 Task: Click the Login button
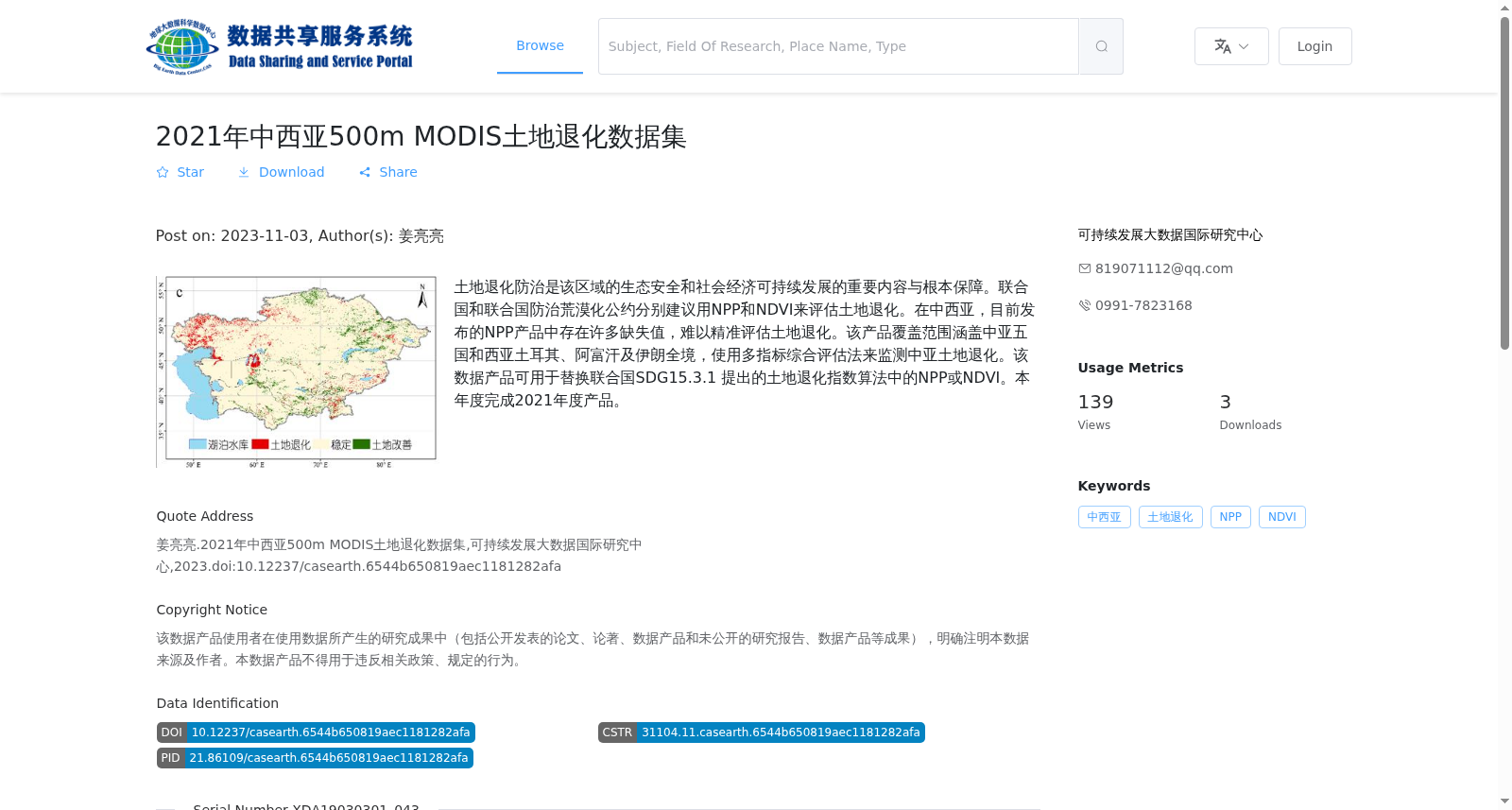point(1314,46)
